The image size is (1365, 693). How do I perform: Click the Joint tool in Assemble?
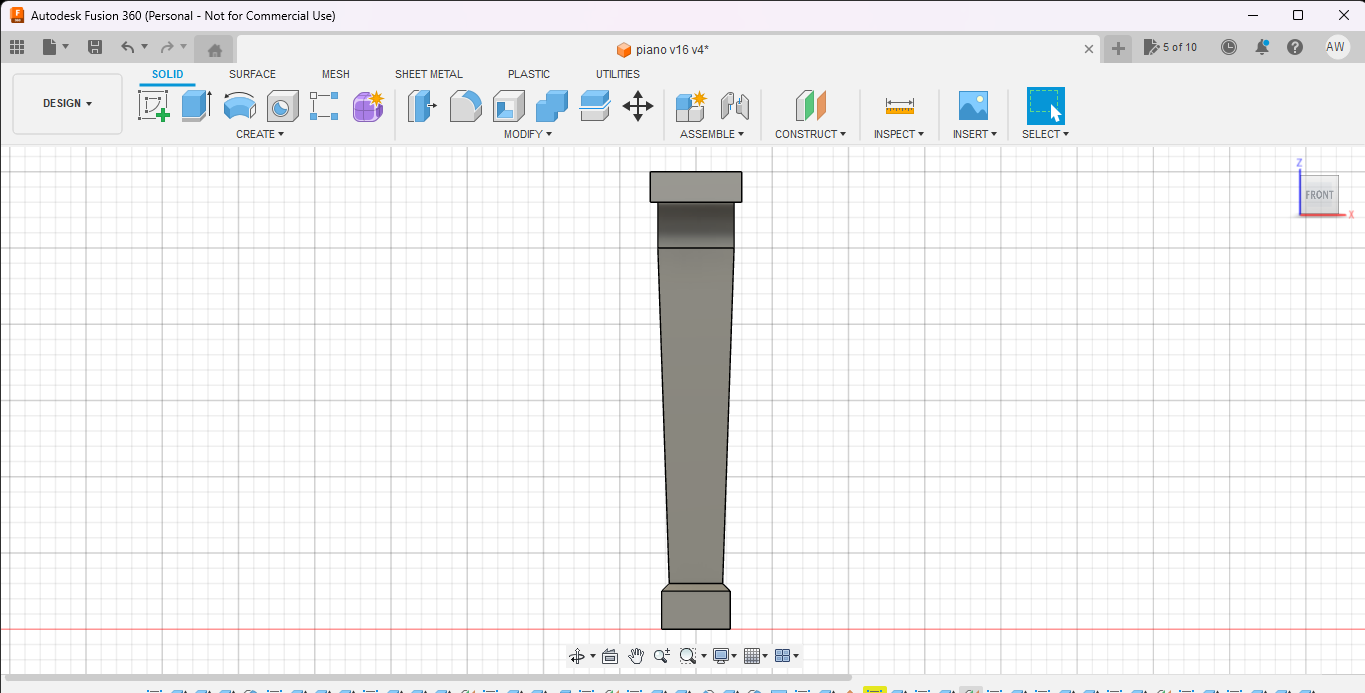[x=734, y=105]
